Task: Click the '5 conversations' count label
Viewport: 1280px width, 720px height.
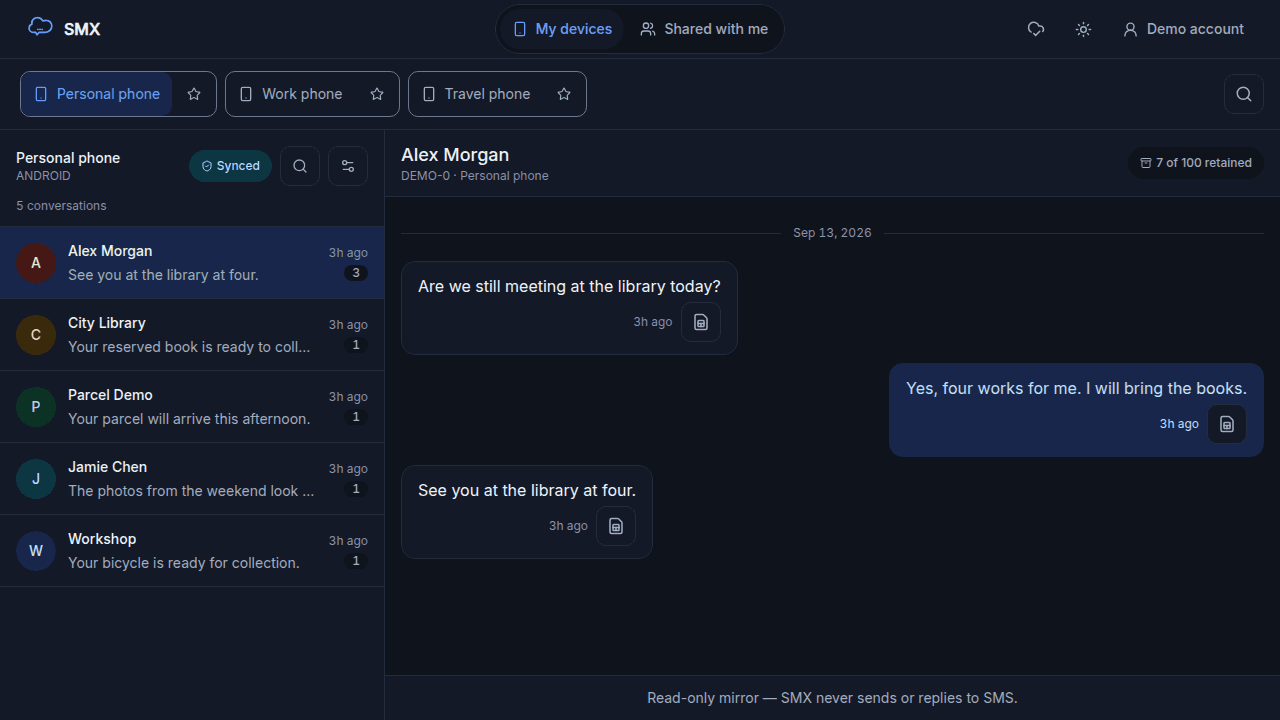Action: (61, 206)
